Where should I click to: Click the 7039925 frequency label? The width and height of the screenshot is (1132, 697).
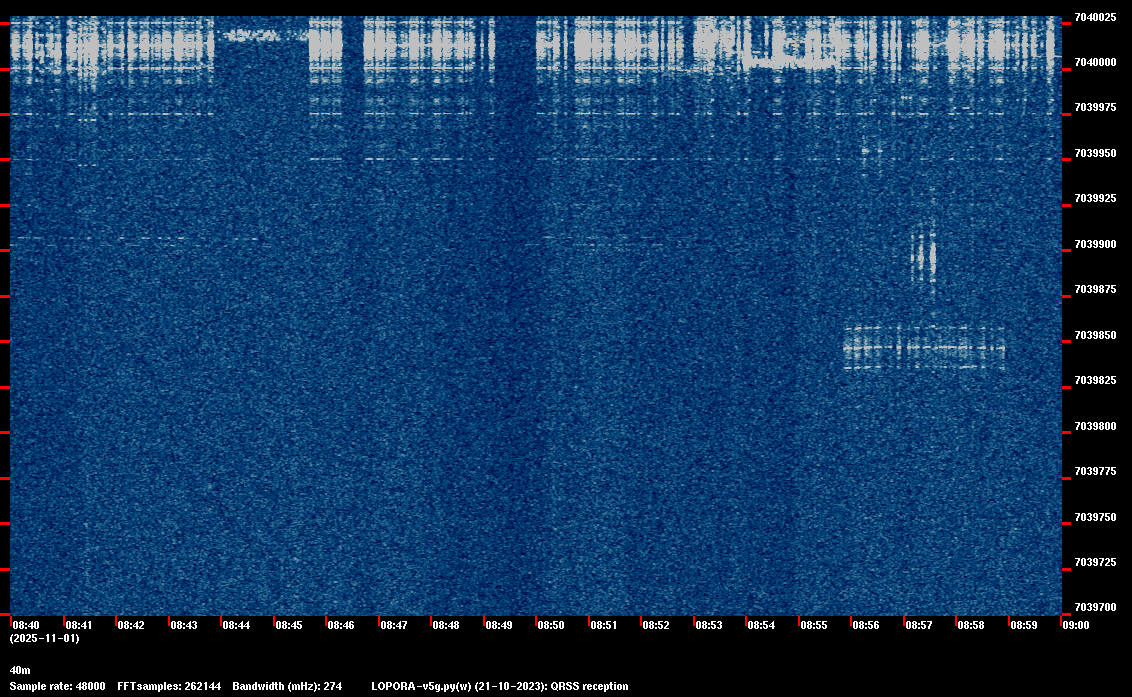[x=1095, y=199]
